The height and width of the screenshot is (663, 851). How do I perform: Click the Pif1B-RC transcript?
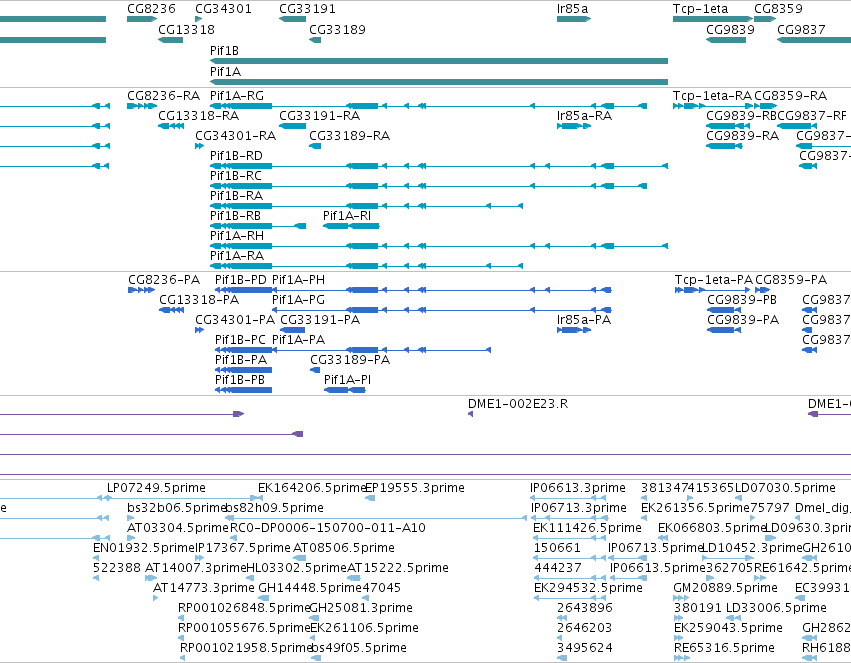point(428,186)
